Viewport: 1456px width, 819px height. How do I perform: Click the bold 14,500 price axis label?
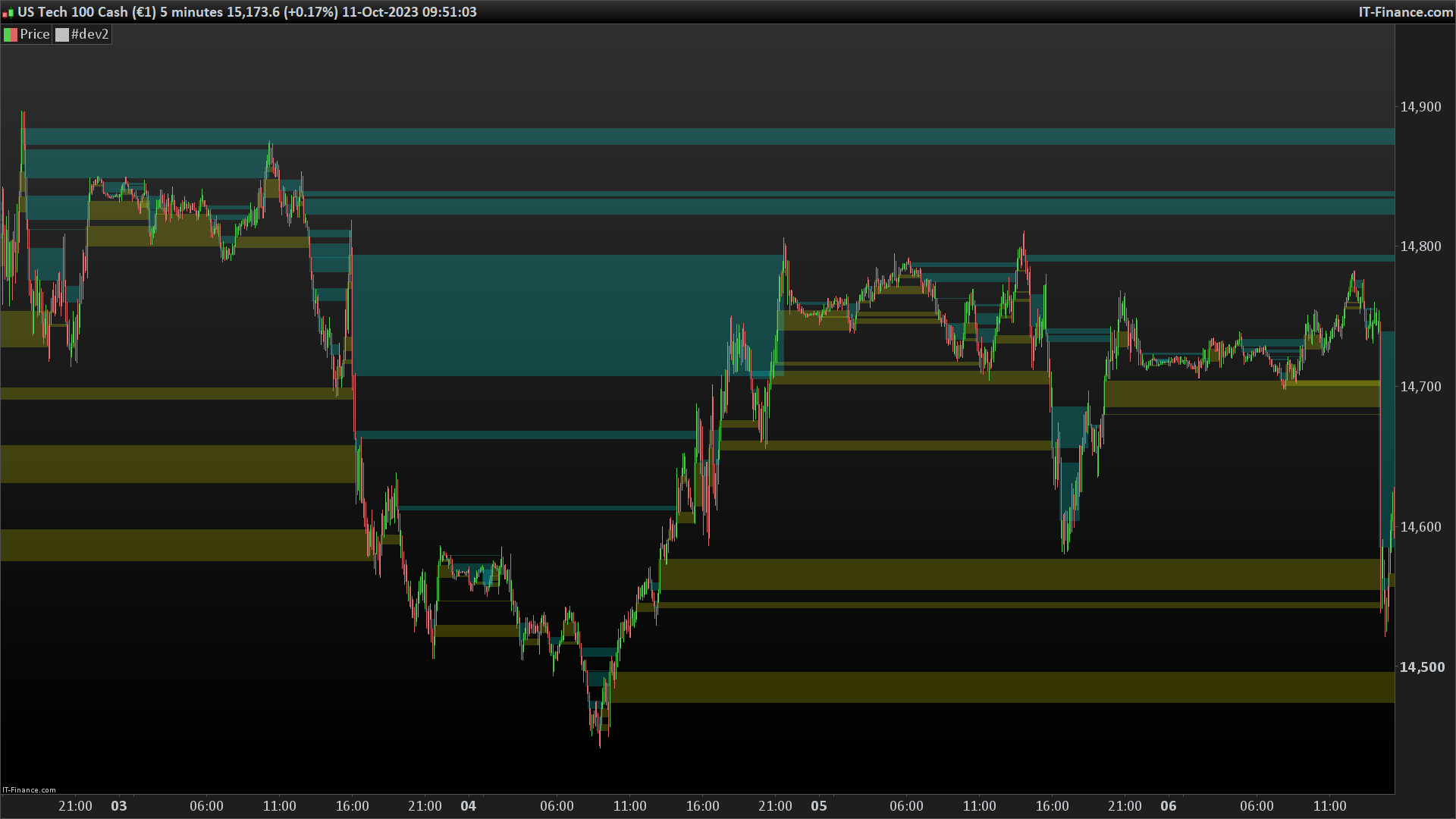[x=1421, y=667]
